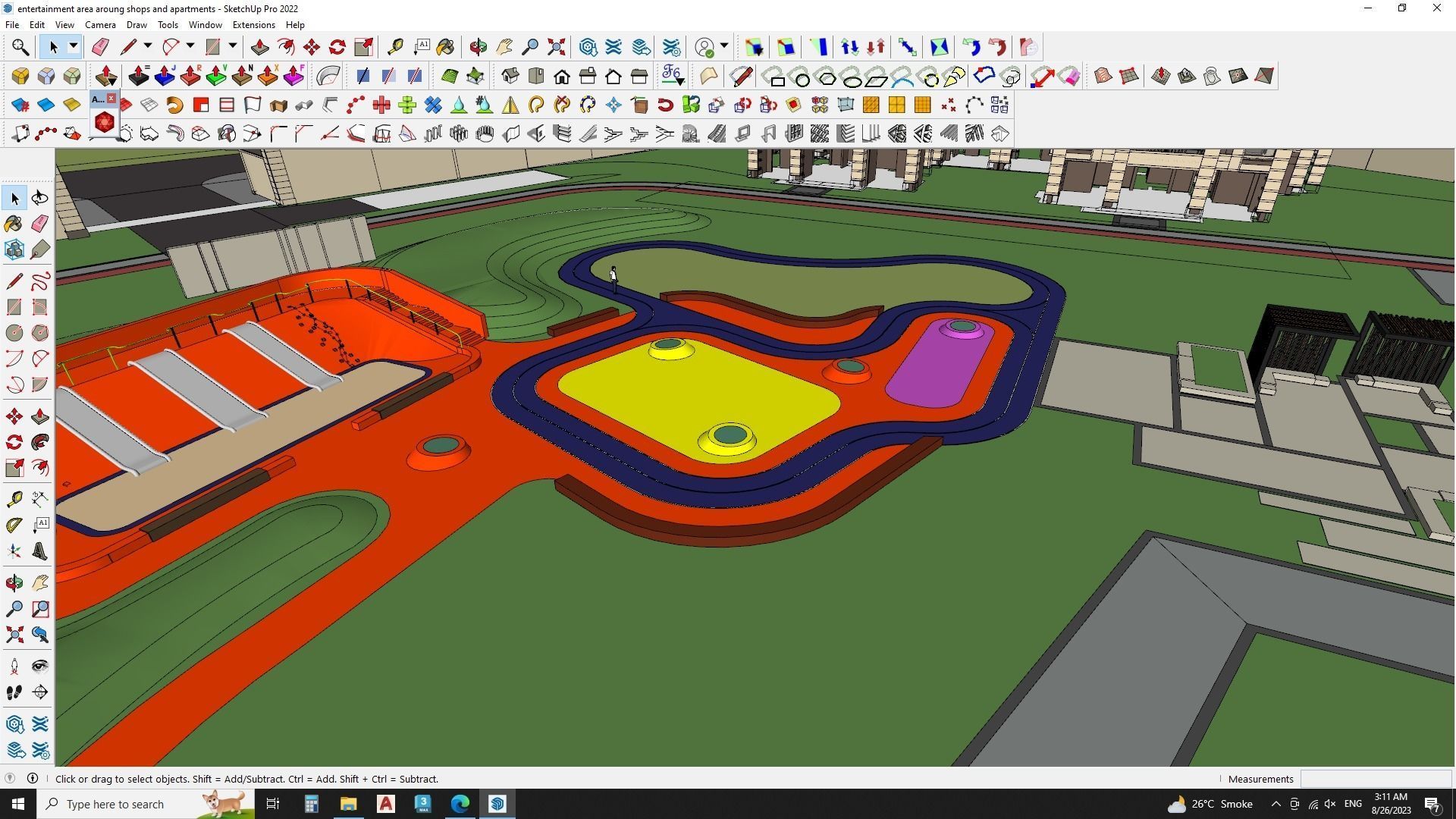Expand the Line tool dropdown arrow

(148, 47)
